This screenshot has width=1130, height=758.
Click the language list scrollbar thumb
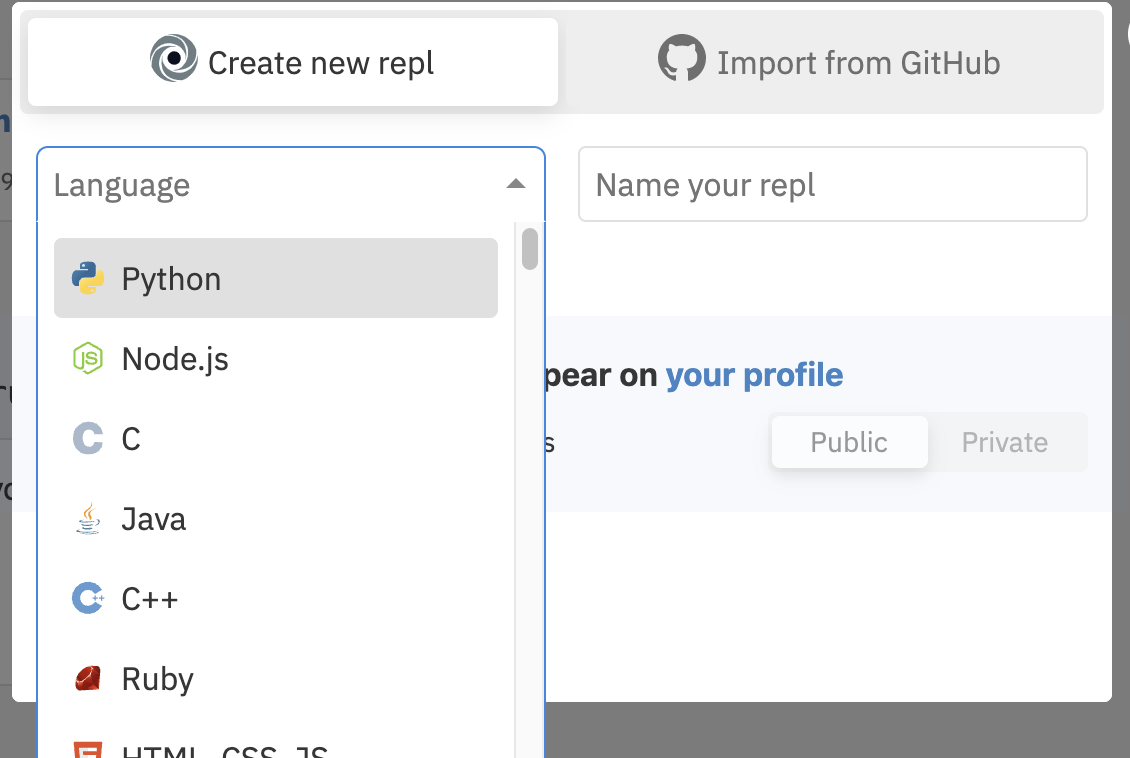click(x=530, y=249)
